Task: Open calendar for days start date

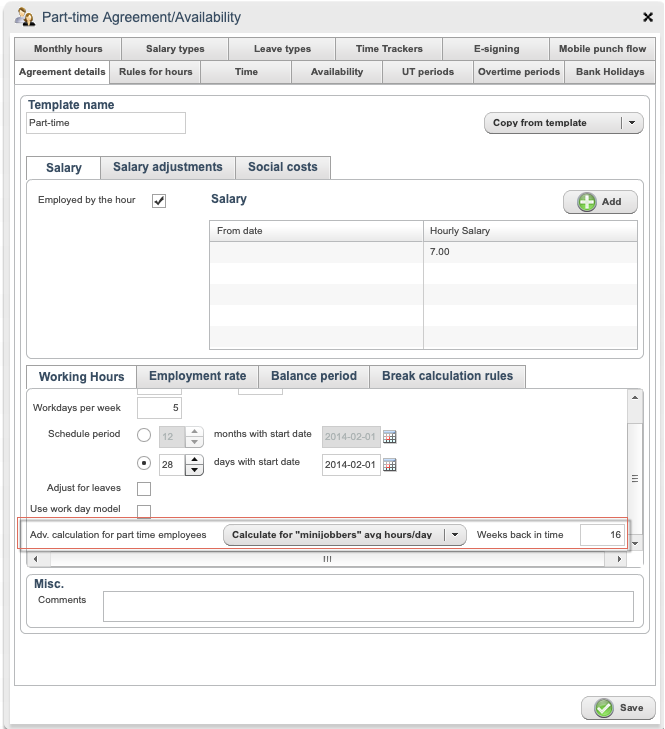Action: 390,464
